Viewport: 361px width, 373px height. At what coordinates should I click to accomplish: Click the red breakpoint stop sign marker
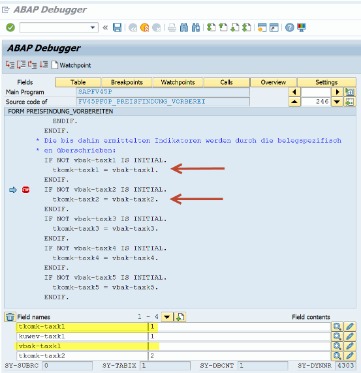[26, 190]
